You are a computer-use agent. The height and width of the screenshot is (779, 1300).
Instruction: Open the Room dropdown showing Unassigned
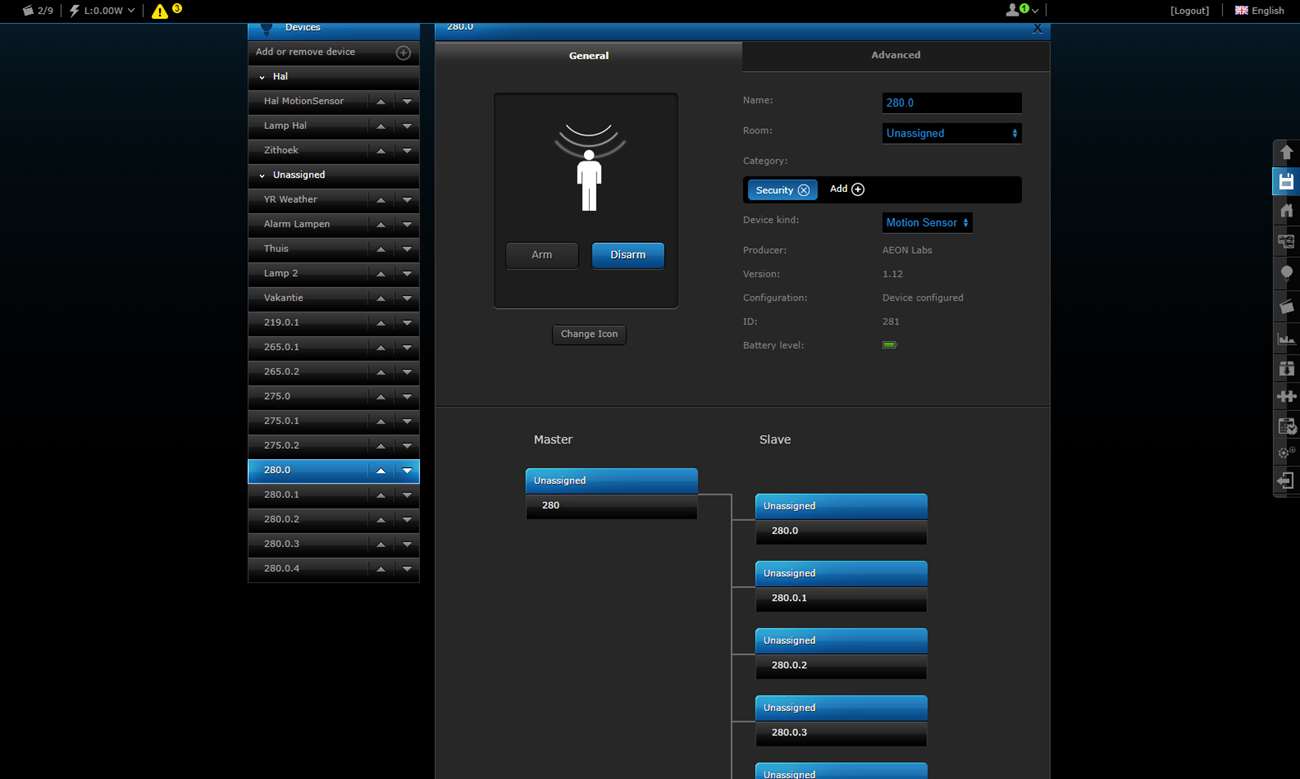coord(951,133)
